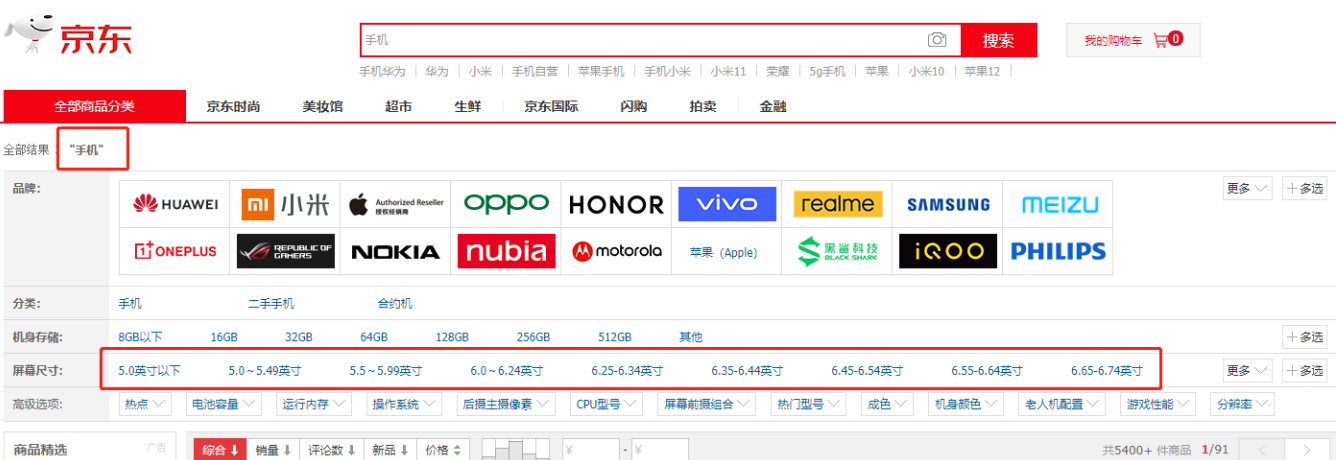Select the Black Shark 黑鲨科技 logo
This screenshot has height=460, width=1336.
click(838, 251)
